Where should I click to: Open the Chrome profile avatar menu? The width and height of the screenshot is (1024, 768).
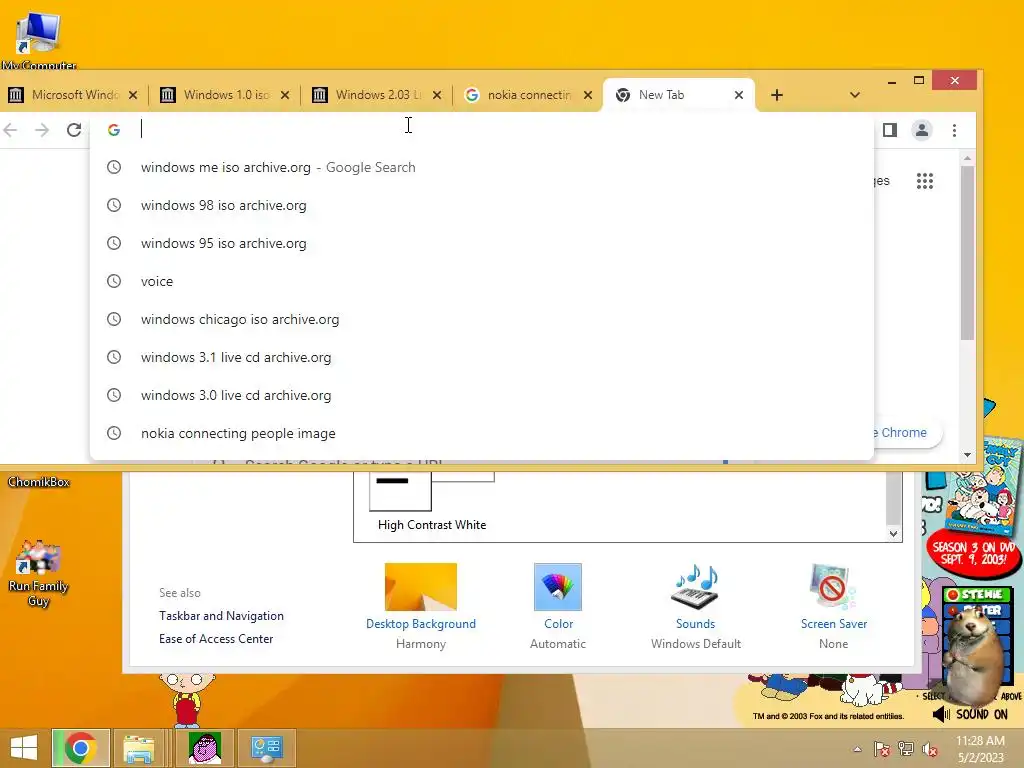click(x=921, y=130)
